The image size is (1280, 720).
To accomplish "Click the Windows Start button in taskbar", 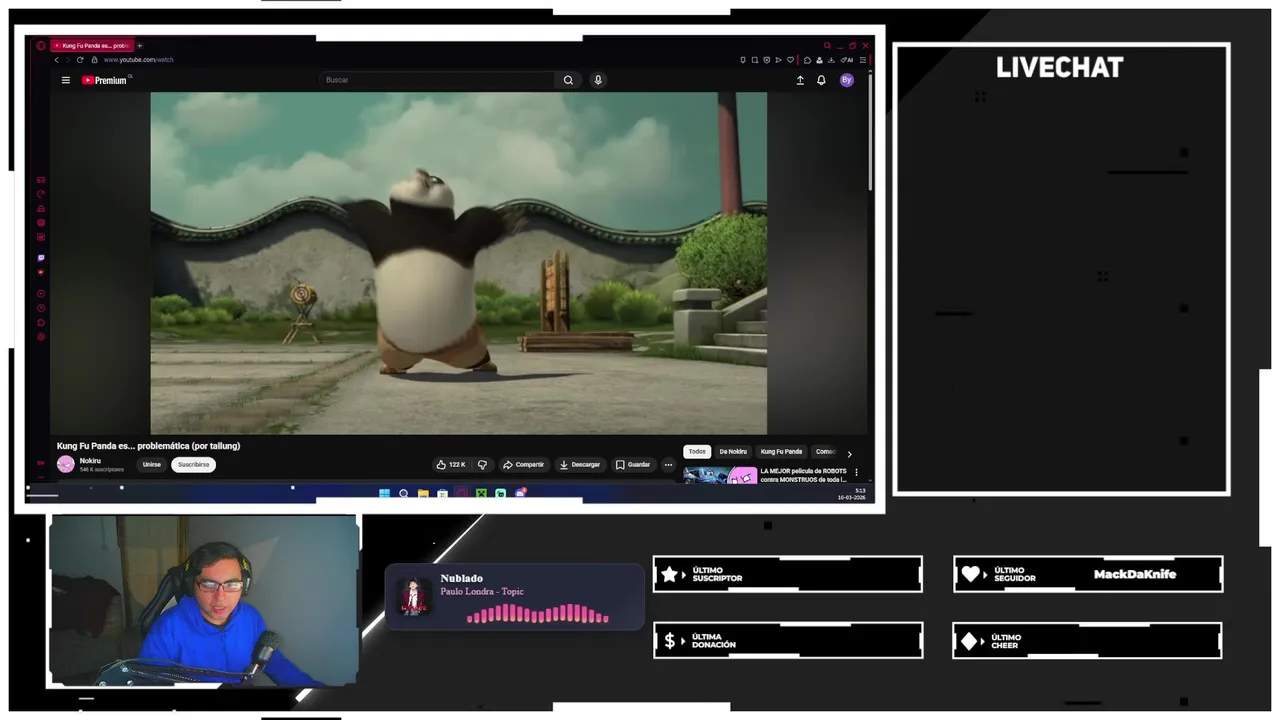I will click(385, 493).
